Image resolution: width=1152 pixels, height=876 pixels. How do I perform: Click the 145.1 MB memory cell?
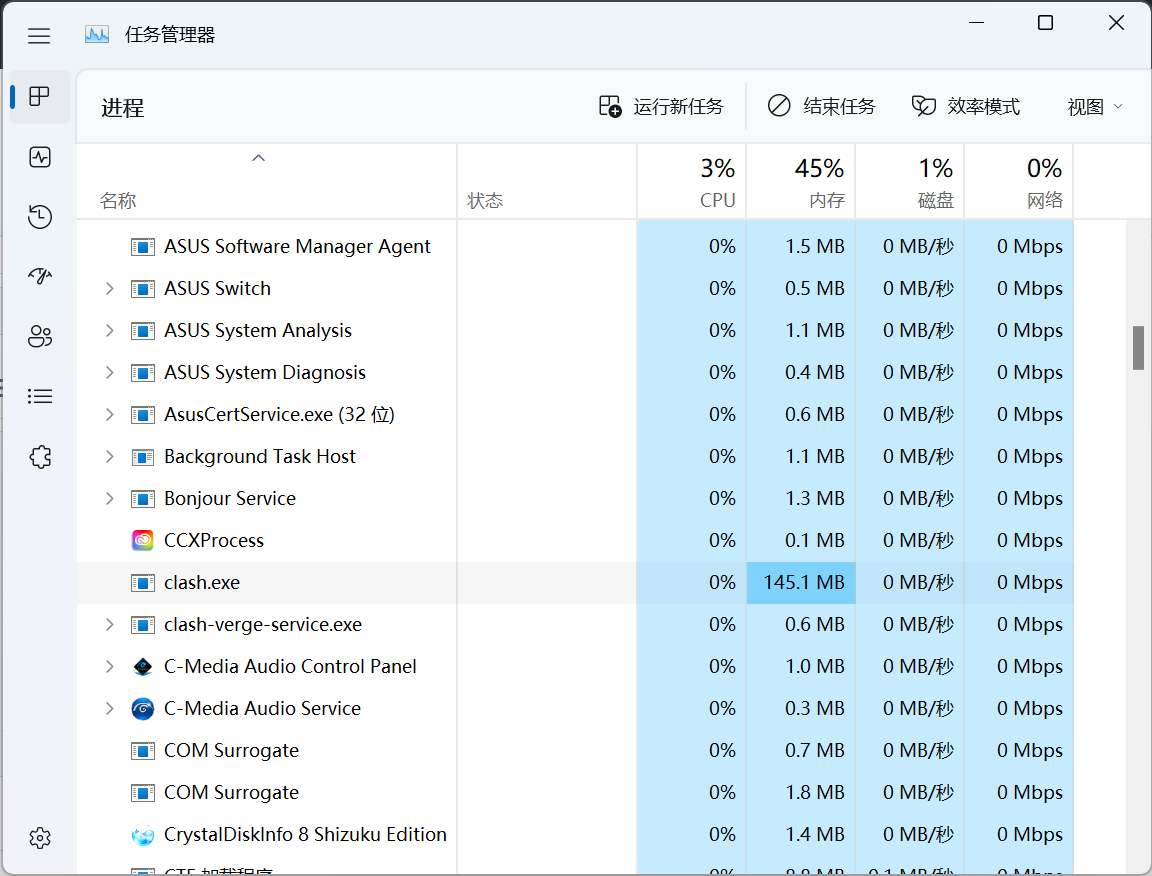click(801, 583)
